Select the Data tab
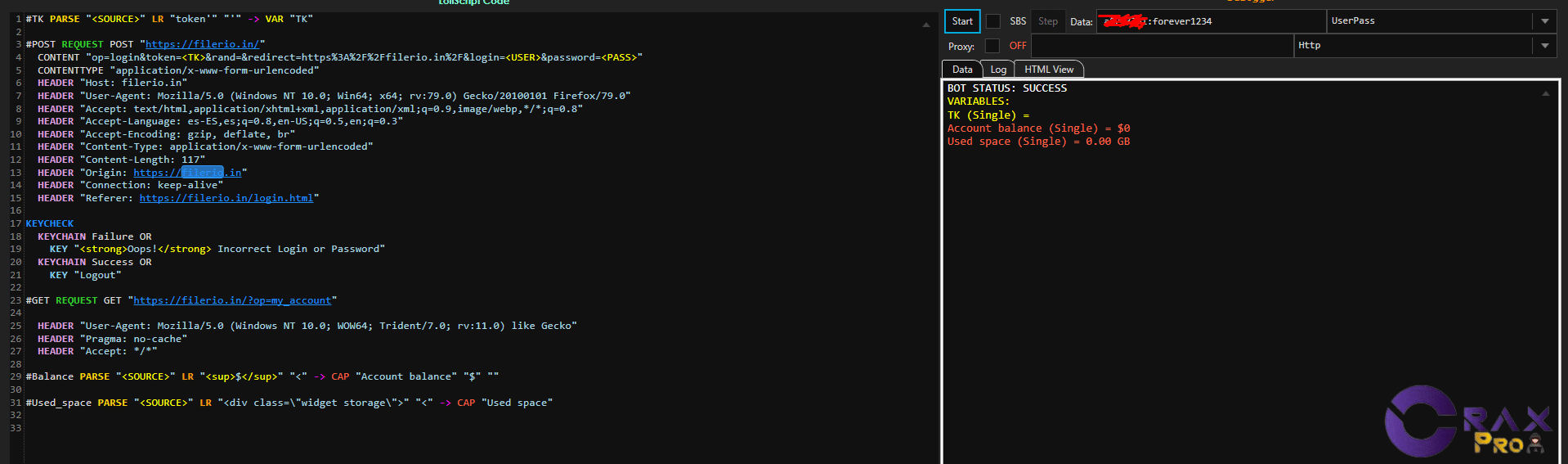The height and width of the screenshot is (464, 1568). (962, 70)
